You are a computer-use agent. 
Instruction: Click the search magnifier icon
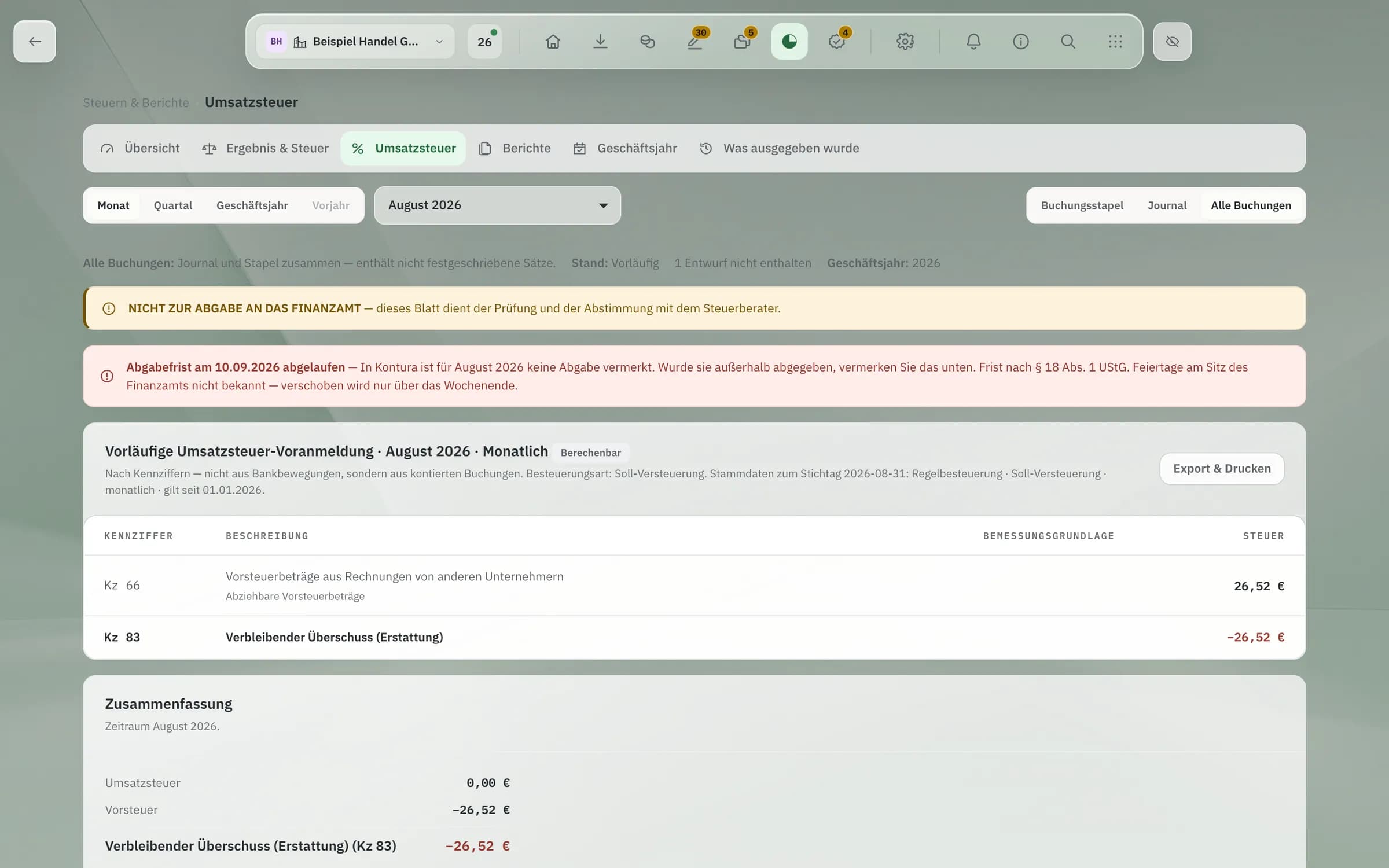pyautogui.click(x=1068, y=42)
